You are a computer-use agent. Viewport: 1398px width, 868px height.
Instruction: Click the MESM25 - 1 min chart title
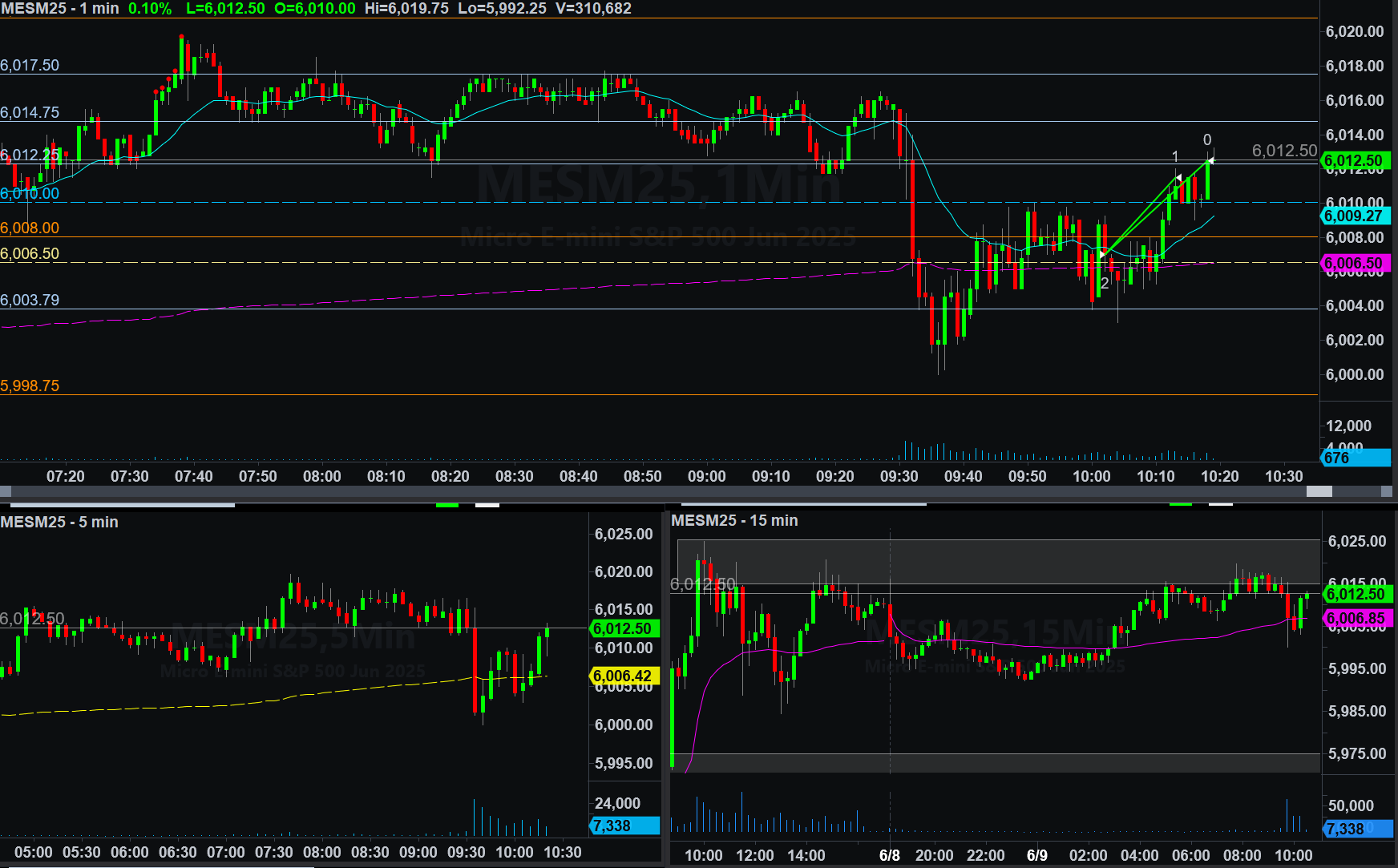(x=60, y=9)
